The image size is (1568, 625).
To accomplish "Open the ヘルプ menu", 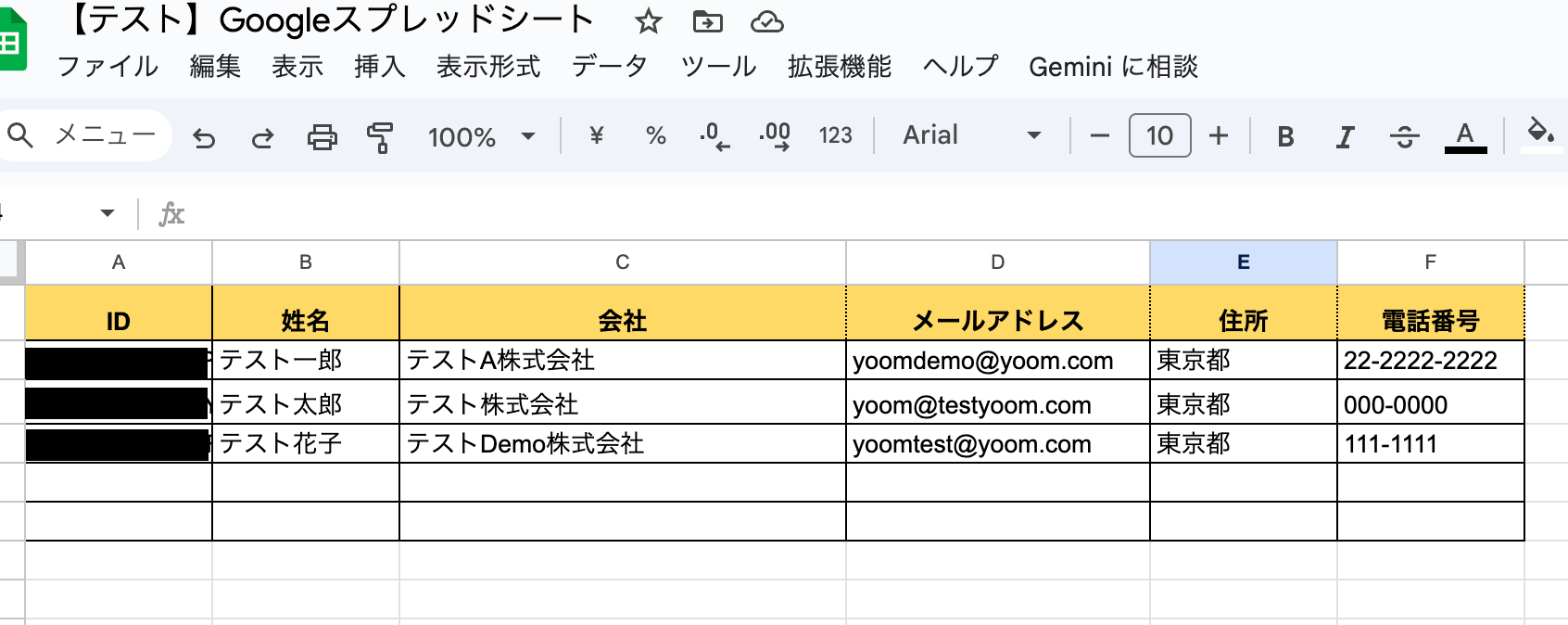I will point(960,67).
